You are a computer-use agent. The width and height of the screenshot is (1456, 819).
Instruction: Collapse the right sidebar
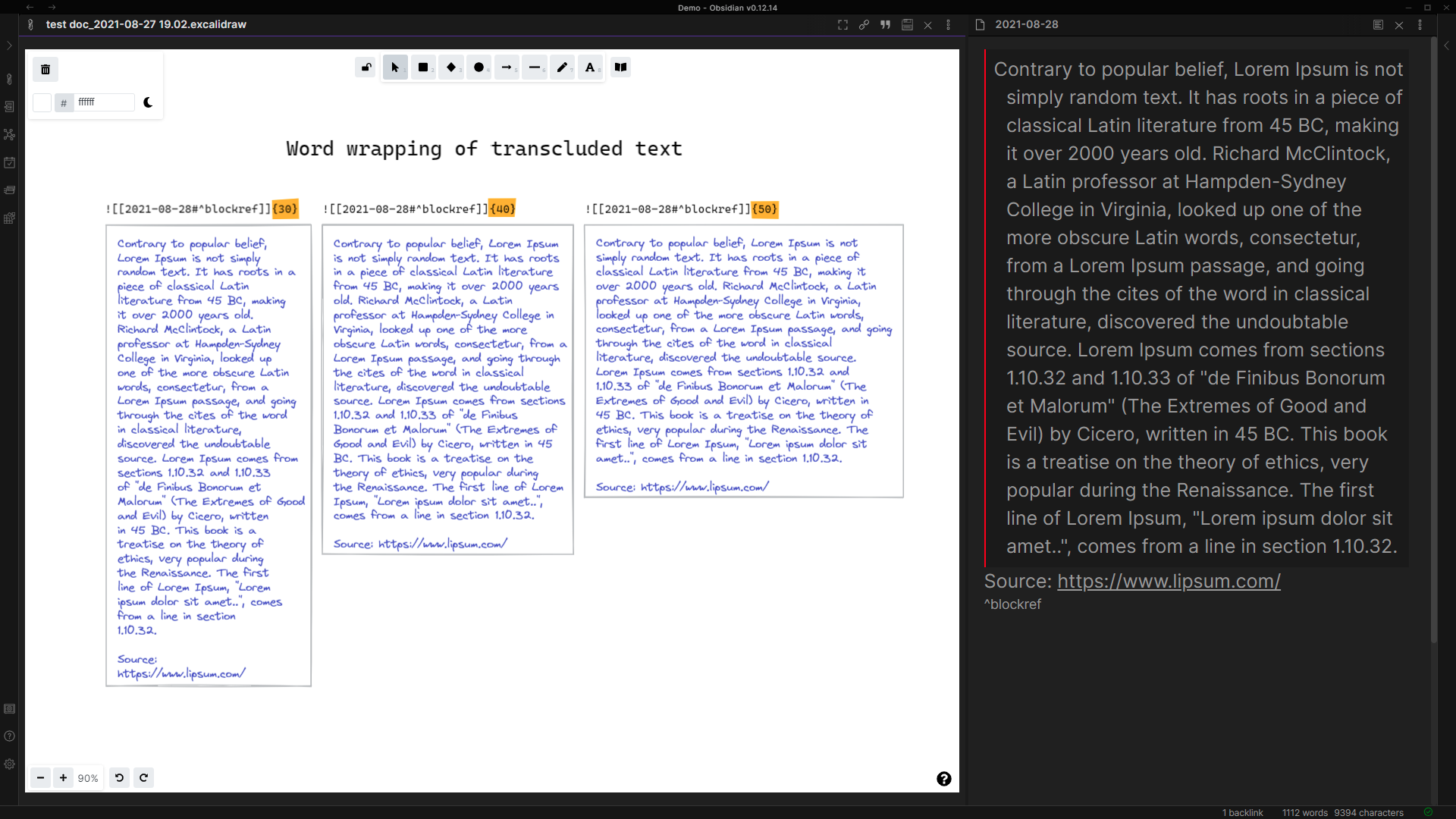point(1447,45)
